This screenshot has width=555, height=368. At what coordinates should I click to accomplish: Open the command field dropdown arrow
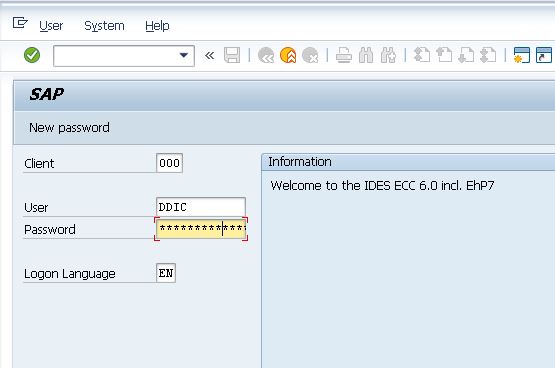(183, 55)
